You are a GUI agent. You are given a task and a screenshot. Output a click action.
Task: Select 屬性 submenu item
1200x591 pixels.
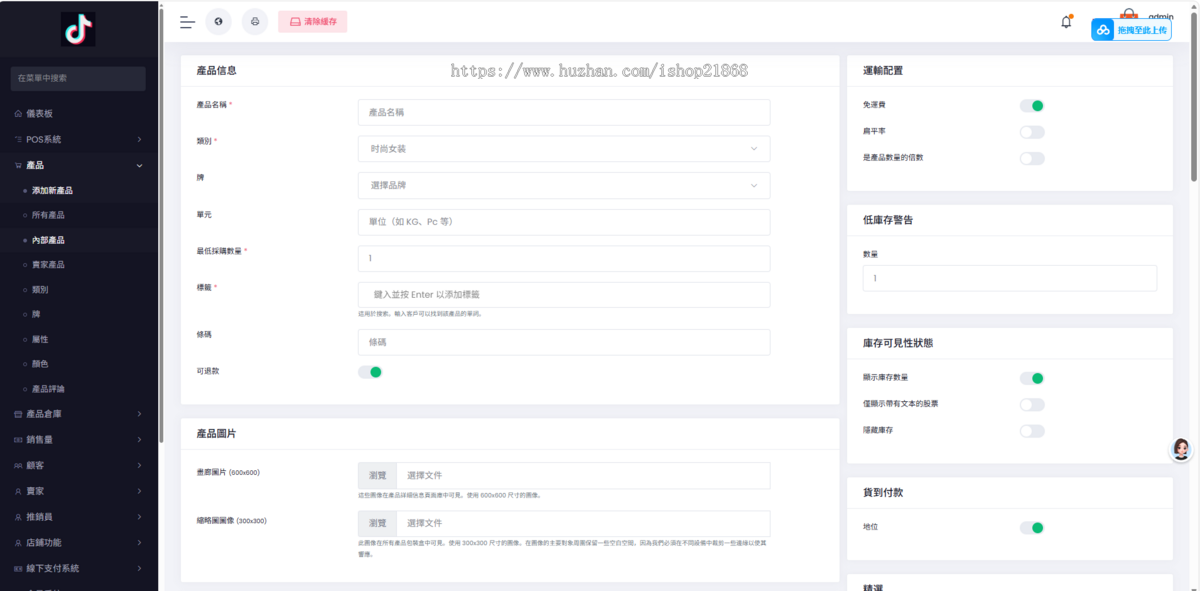tap(40, 339)
